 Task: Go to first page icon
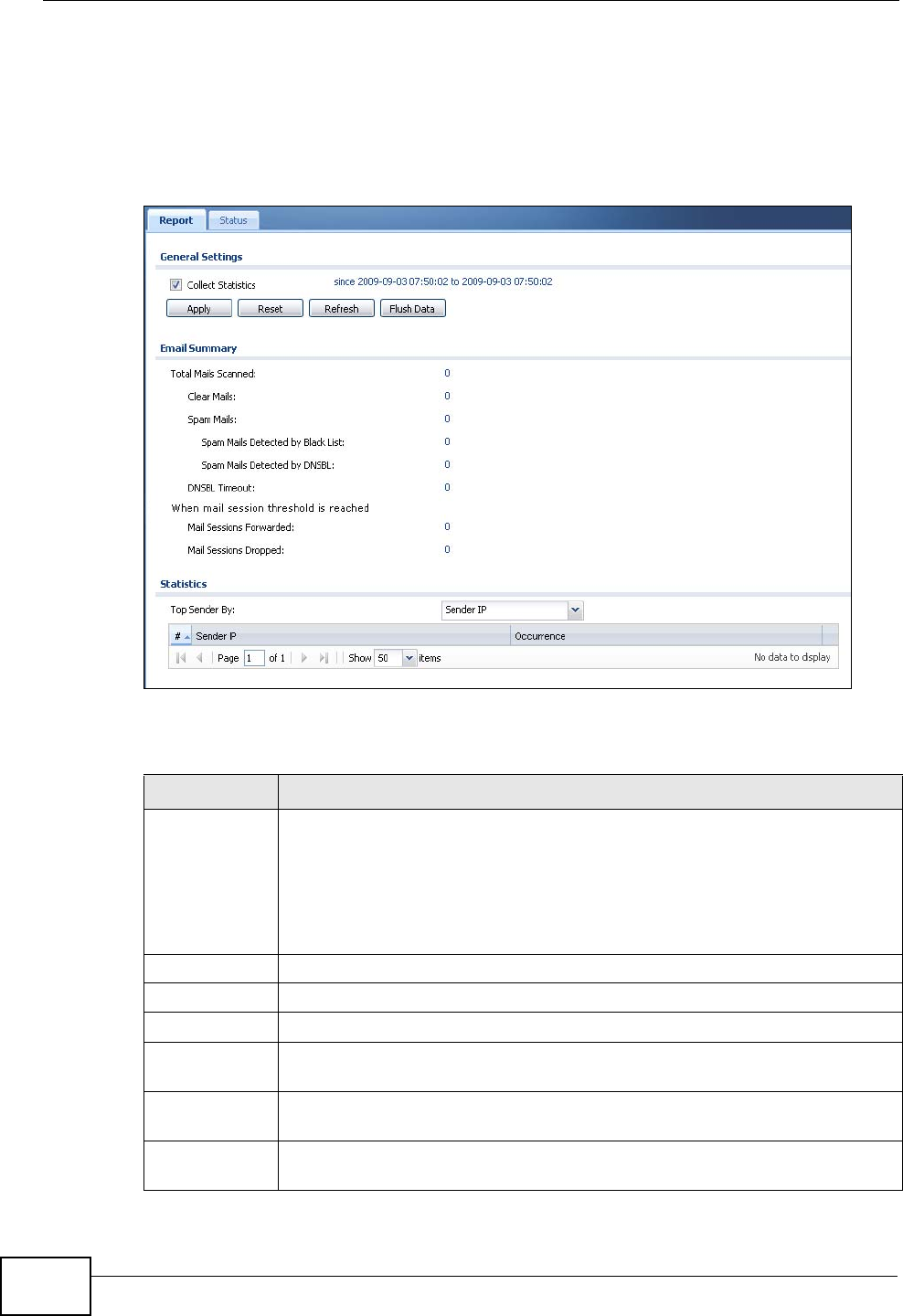[x=181, y=658]
